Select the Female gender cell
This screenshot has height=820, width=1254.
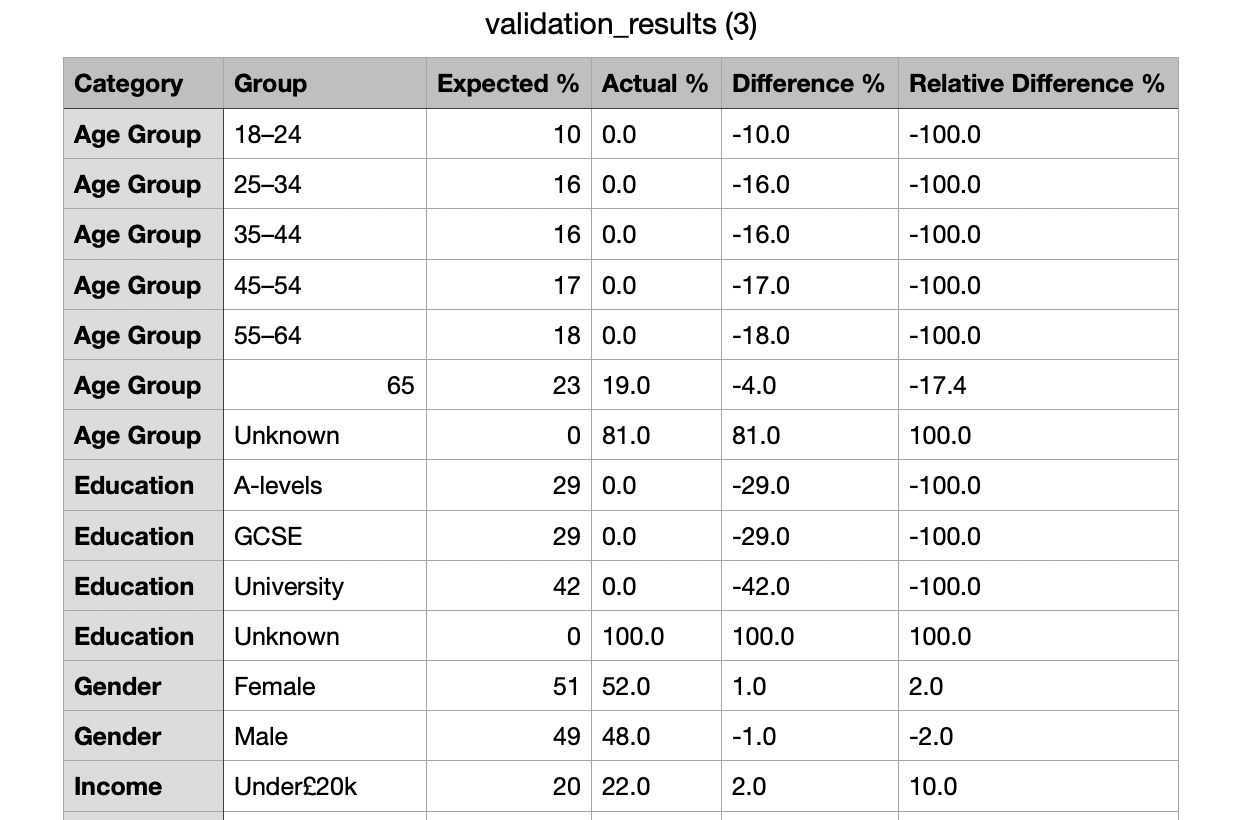click(x=275, y=687)
